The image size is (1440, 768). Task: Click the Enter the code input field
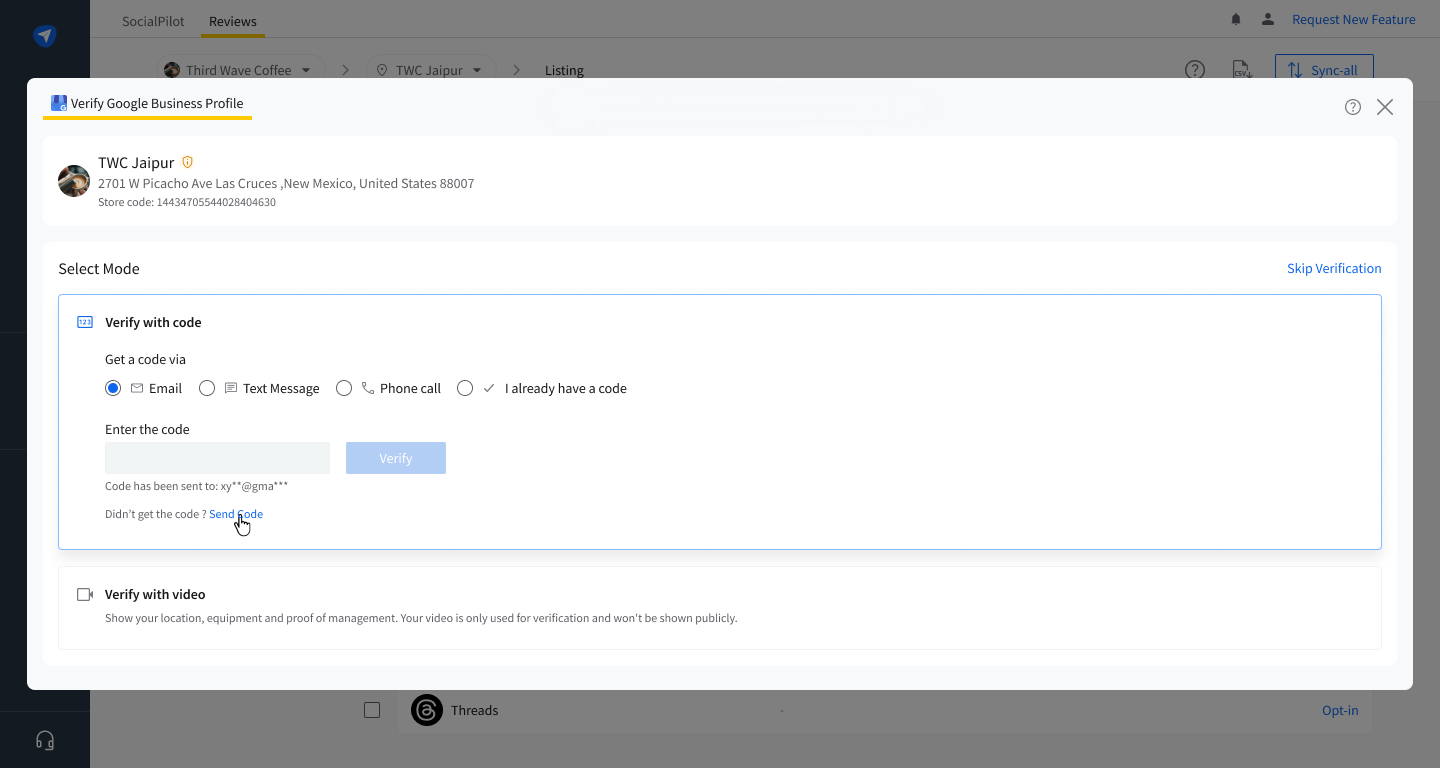[217, 458]
